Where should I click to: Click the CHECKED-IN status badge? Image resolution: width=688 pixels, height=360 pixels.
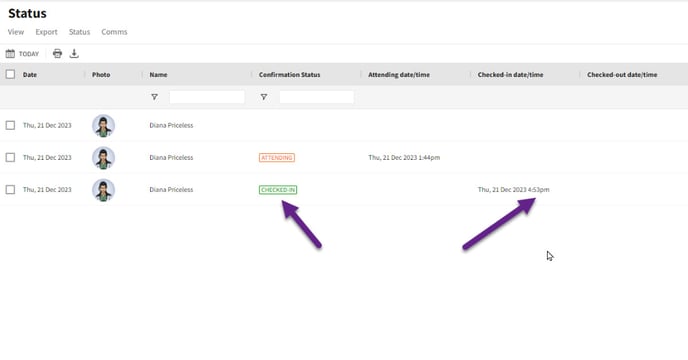pyautogui.click(x=278, y=190)
